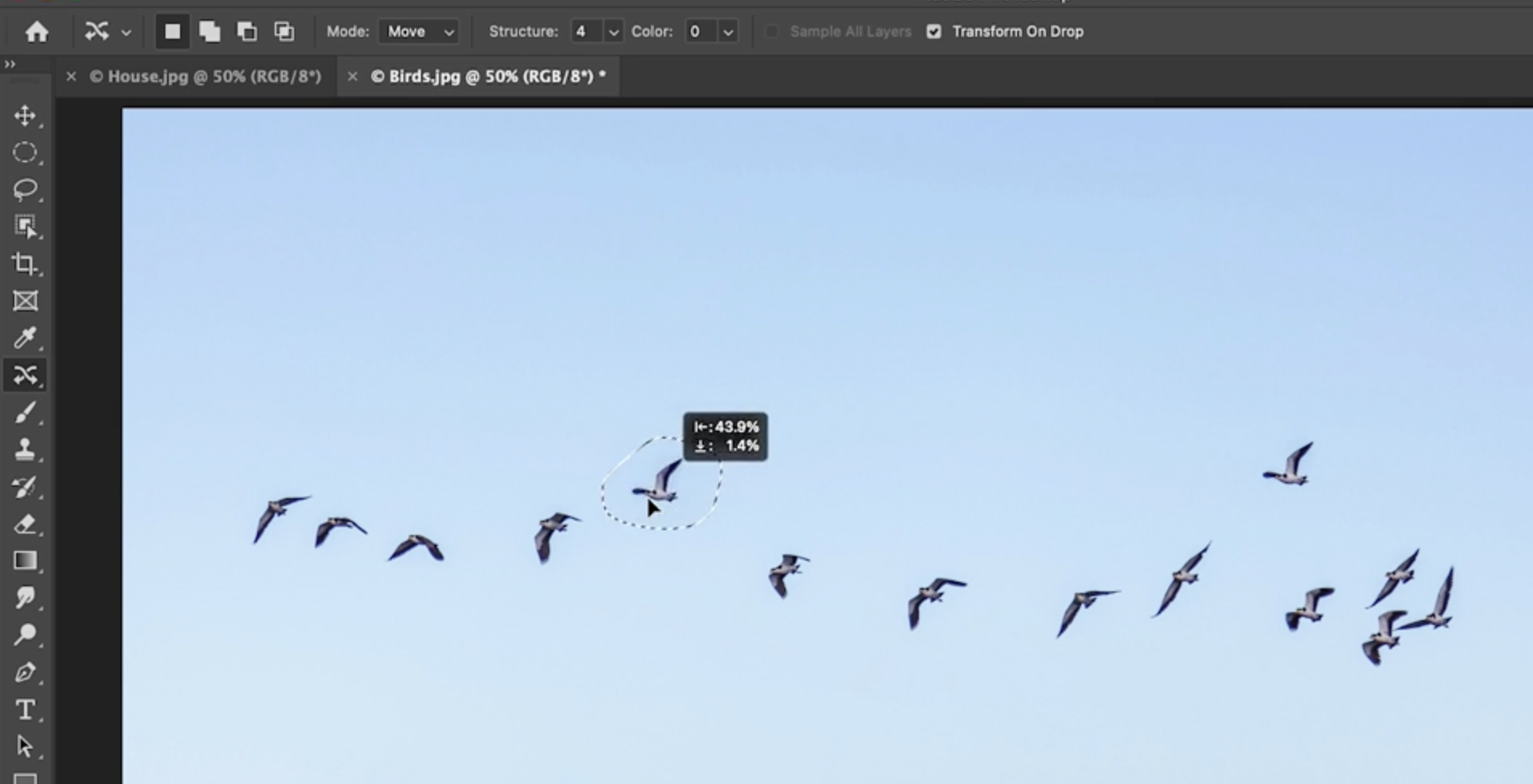Select the Smudge tool

pyautogui.click(x=25, y=598)
